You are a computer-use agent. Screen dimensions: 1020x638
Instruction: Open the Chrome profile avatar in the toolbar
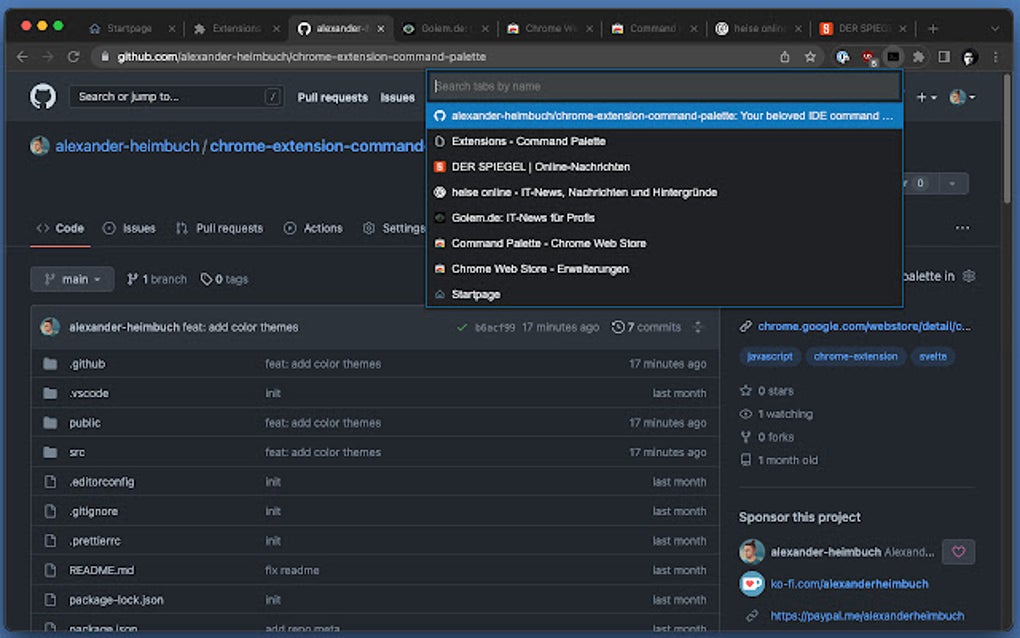pyautogui.click(x=970, y=58)
